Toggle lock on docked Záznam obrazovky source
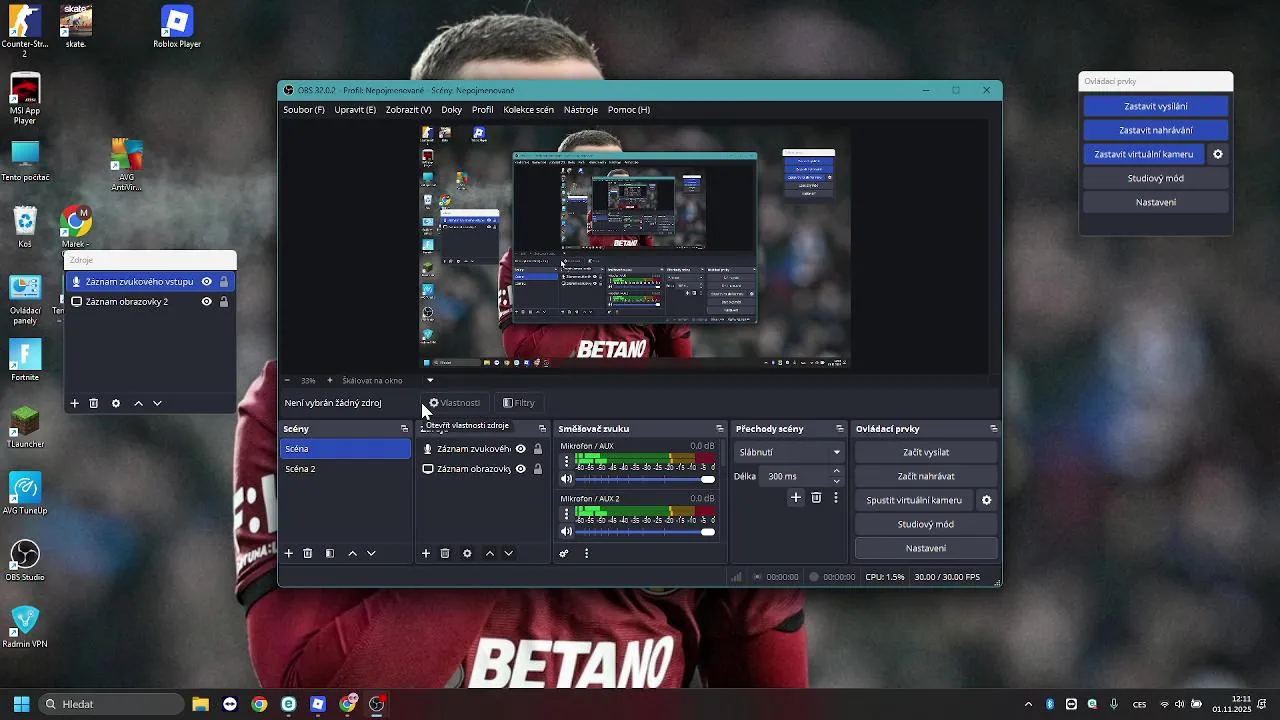The height and width of the screenshot is (720, 1280). point(538,468)
